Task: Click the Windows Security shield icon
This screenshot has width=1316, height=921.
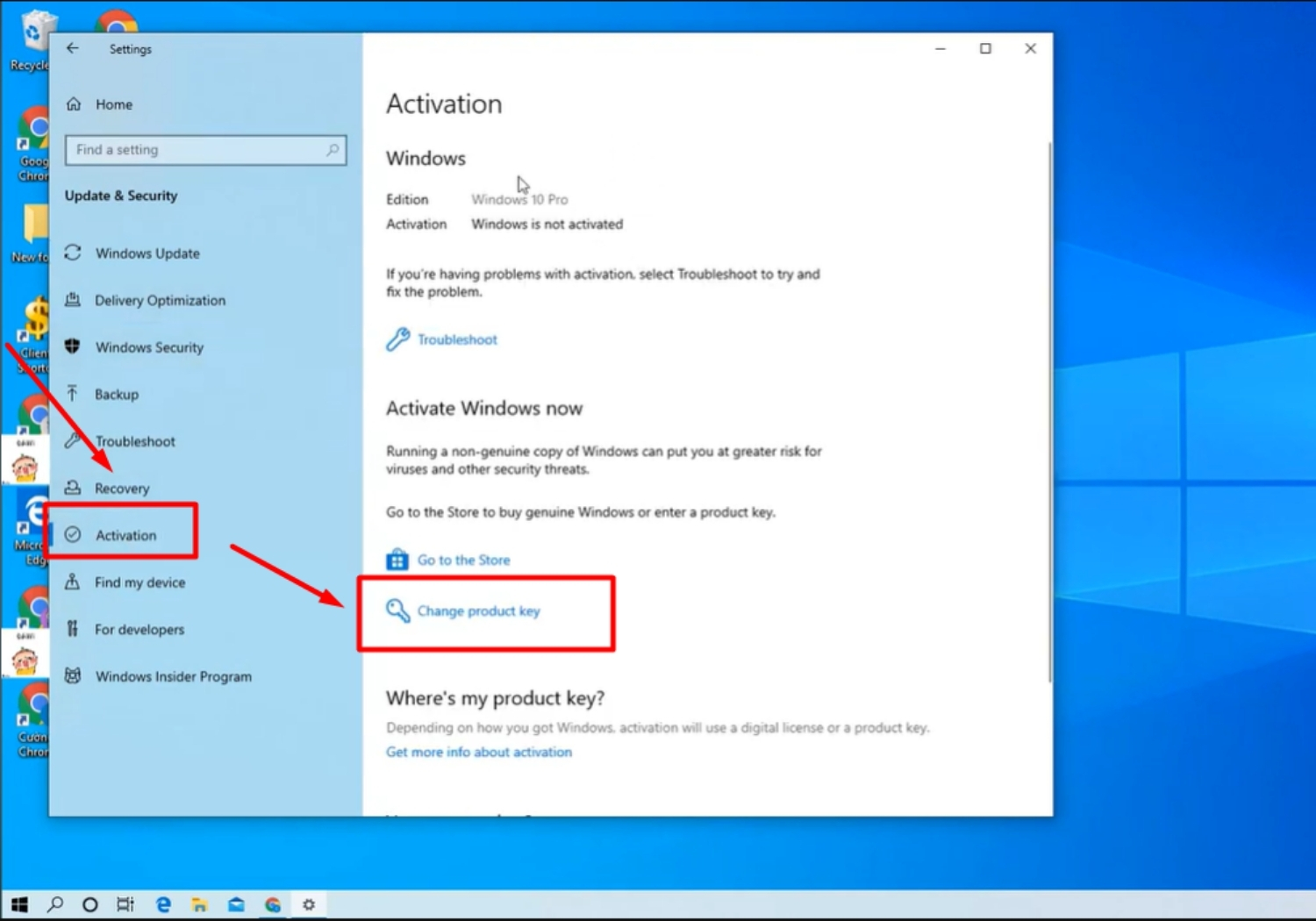Action: (73, 346)
